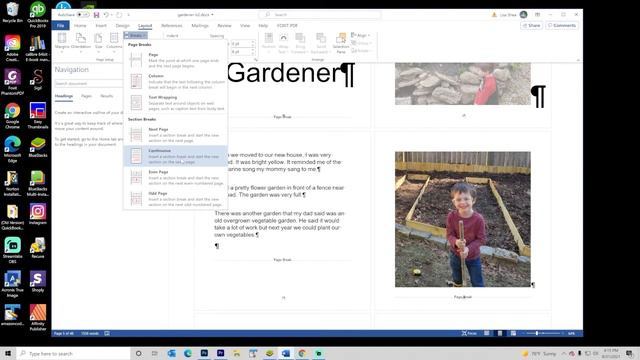Open the Recycle Bin desktop icon
This screenshot has height=360, width=640.
coord(12,12)
